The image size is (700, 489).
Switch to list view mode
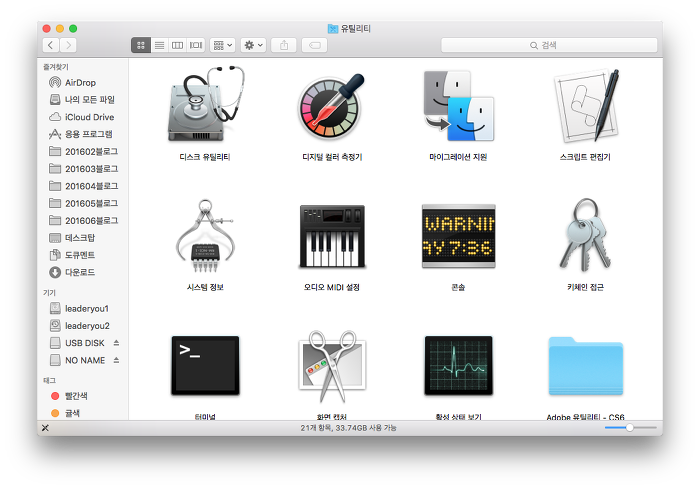(159, 45)
